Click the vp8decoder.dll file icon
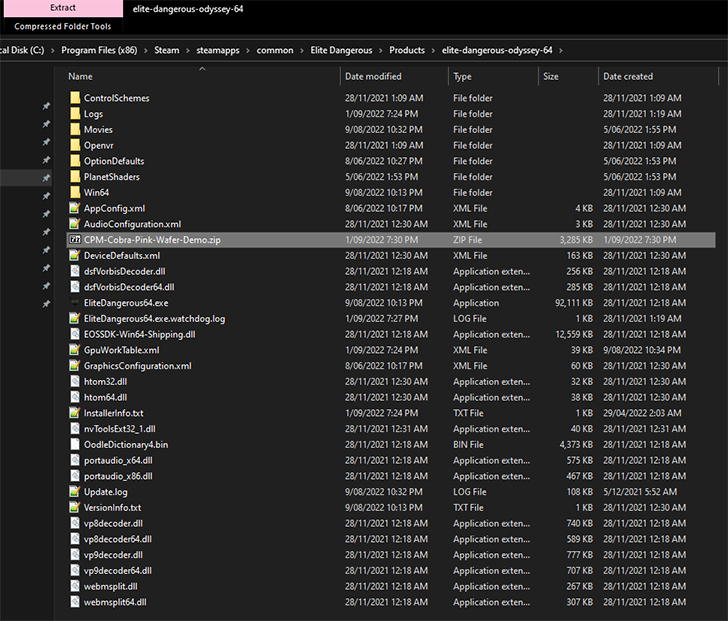728x621 pixels. 75,524
